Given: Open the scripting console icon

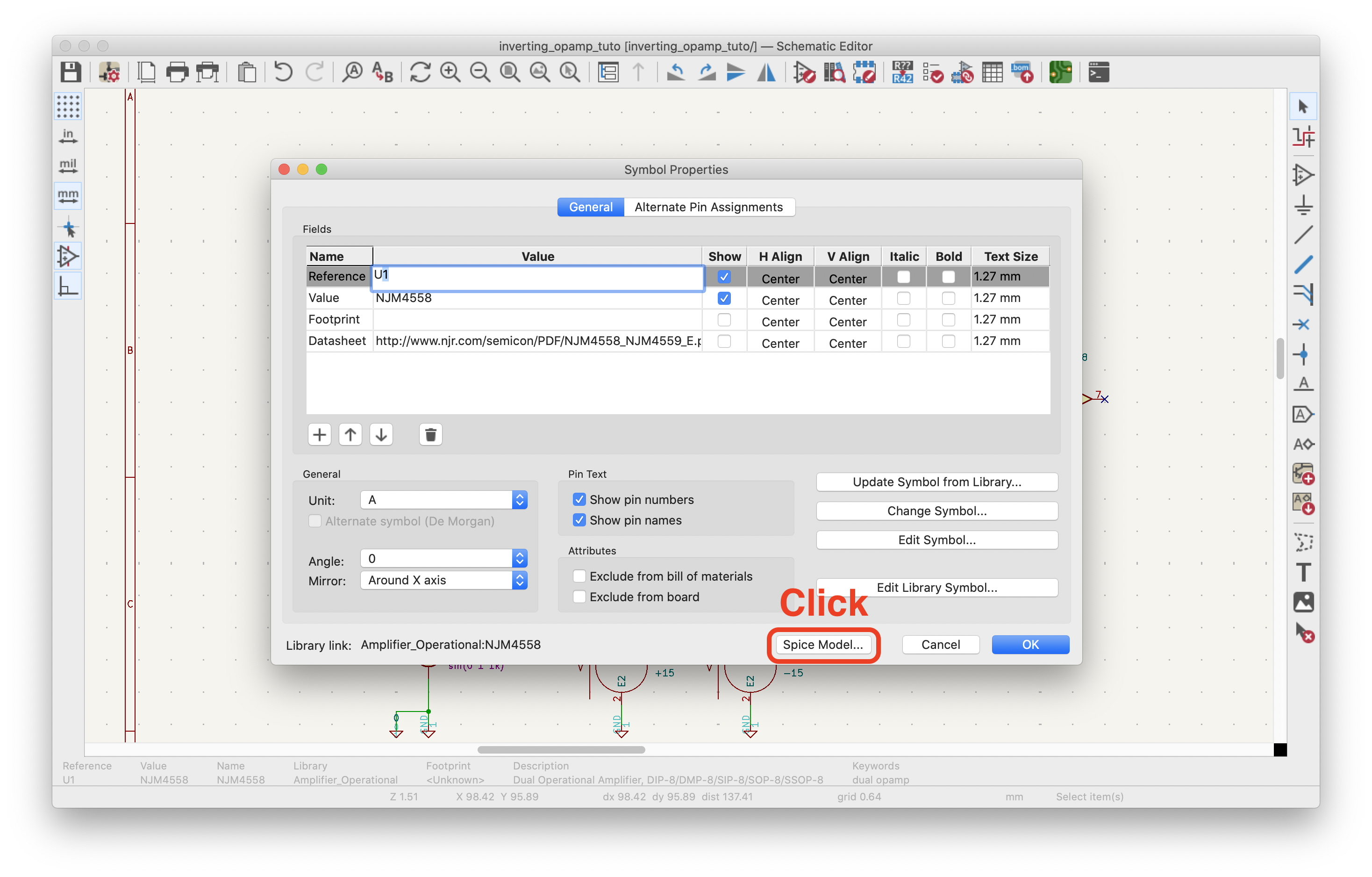Looking at the screenshot, I should pyautogui.click(x=1099, y=73).
